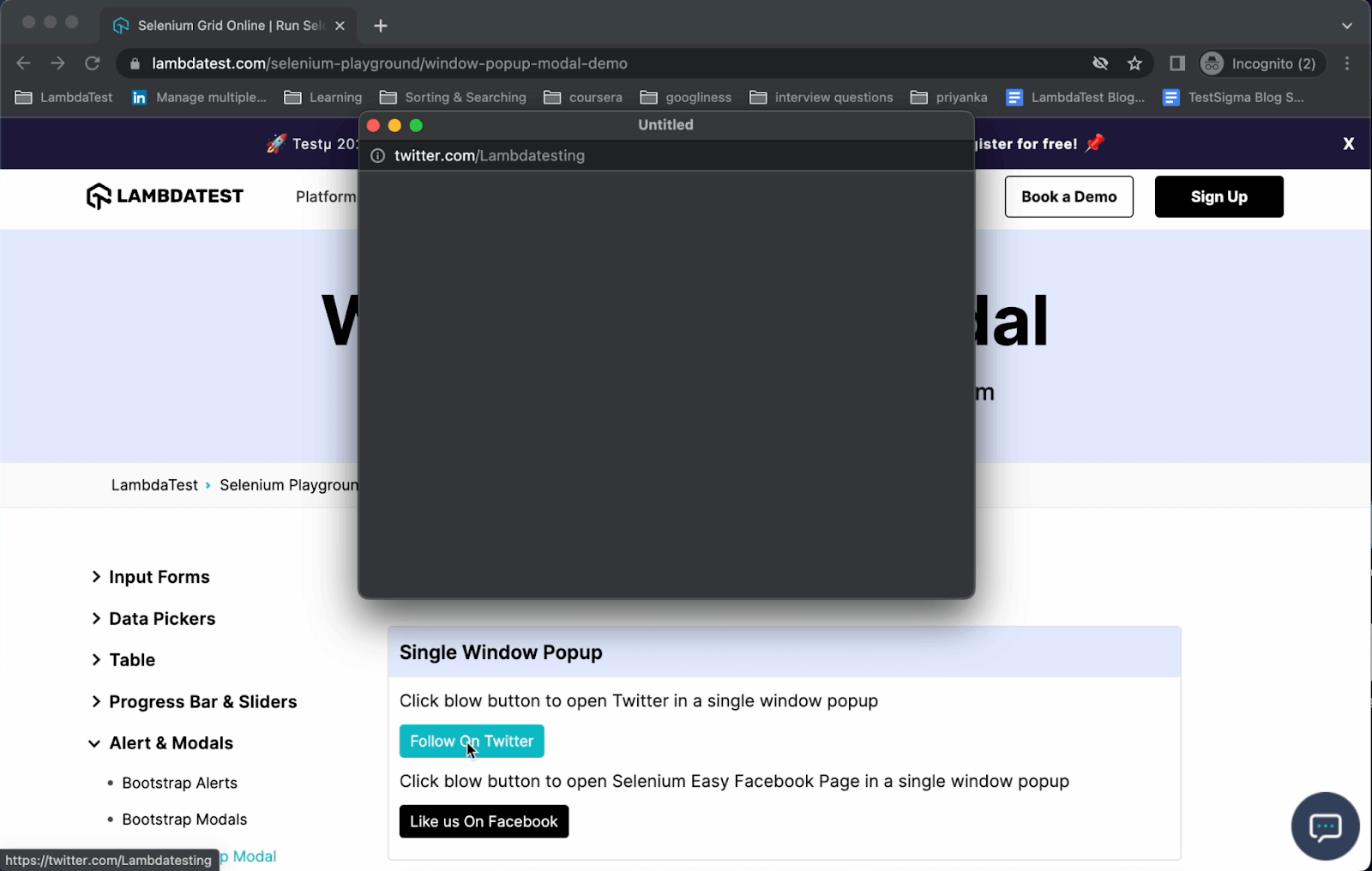Screen dimensions: 1372x871
Task: Click the site info icon in the popup window
Action: 377,156
